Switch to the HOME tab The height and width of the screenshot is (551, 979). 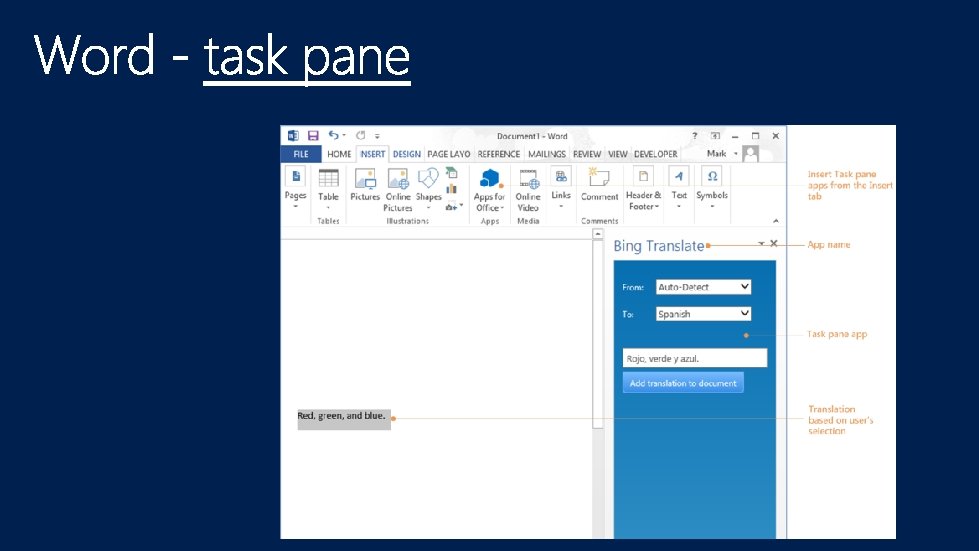(339, 154)
